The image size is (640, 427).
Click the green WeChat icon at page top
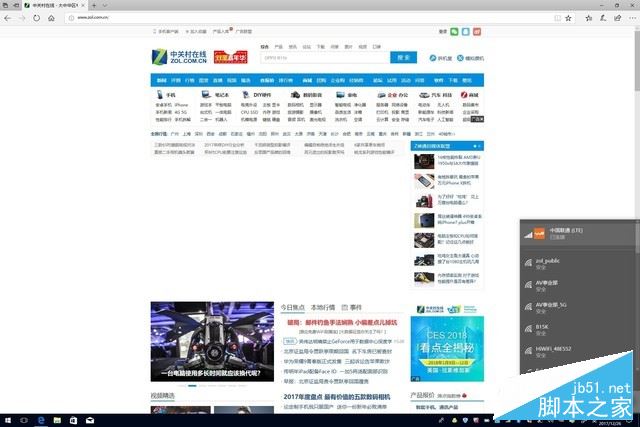[x=454, y=31]
